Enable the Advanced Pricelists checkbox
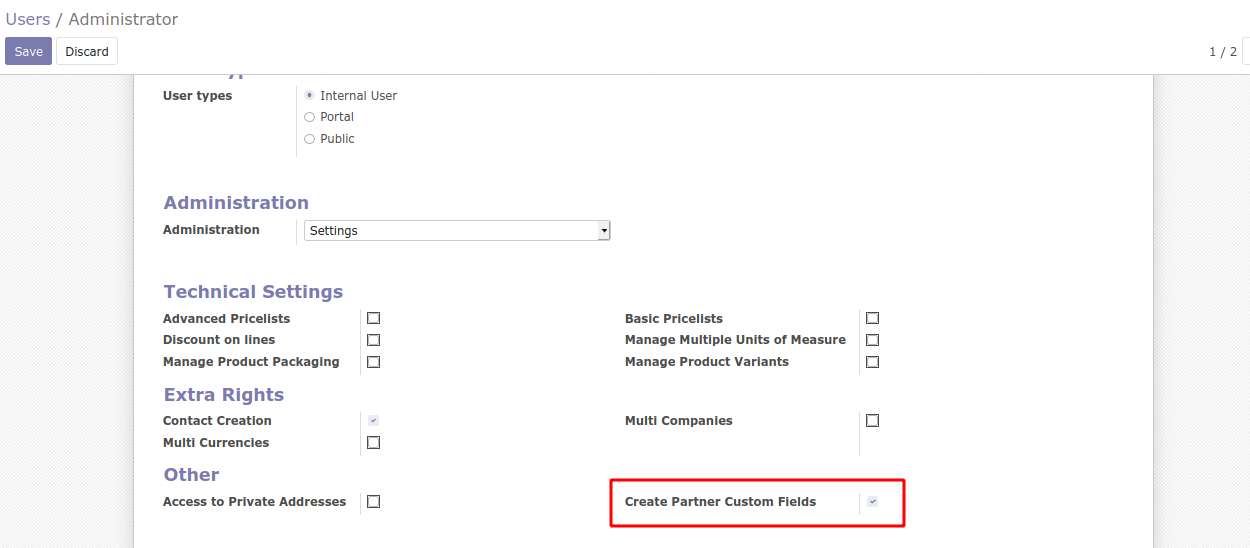Screen dimensions: 1250x548 (373, 318)
